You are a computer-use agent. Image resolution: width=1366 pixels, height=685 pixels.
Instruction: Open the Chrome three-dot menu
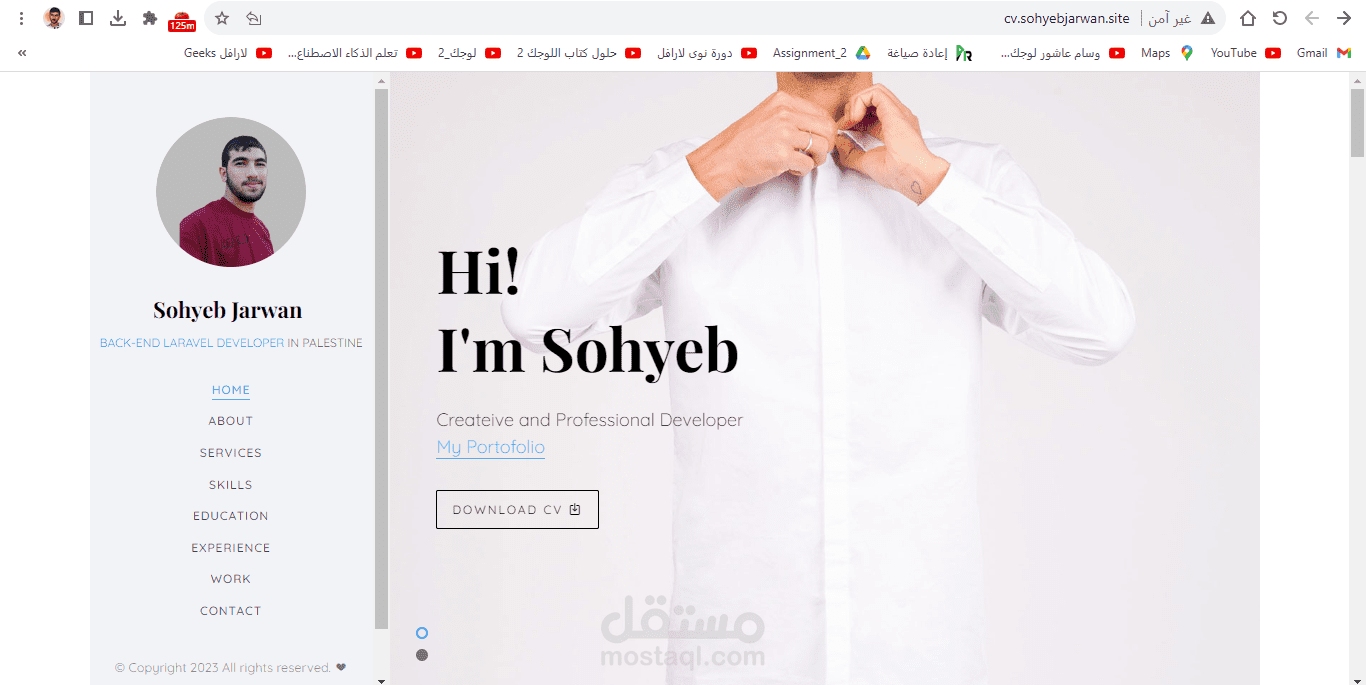click(x=22, y=18)
